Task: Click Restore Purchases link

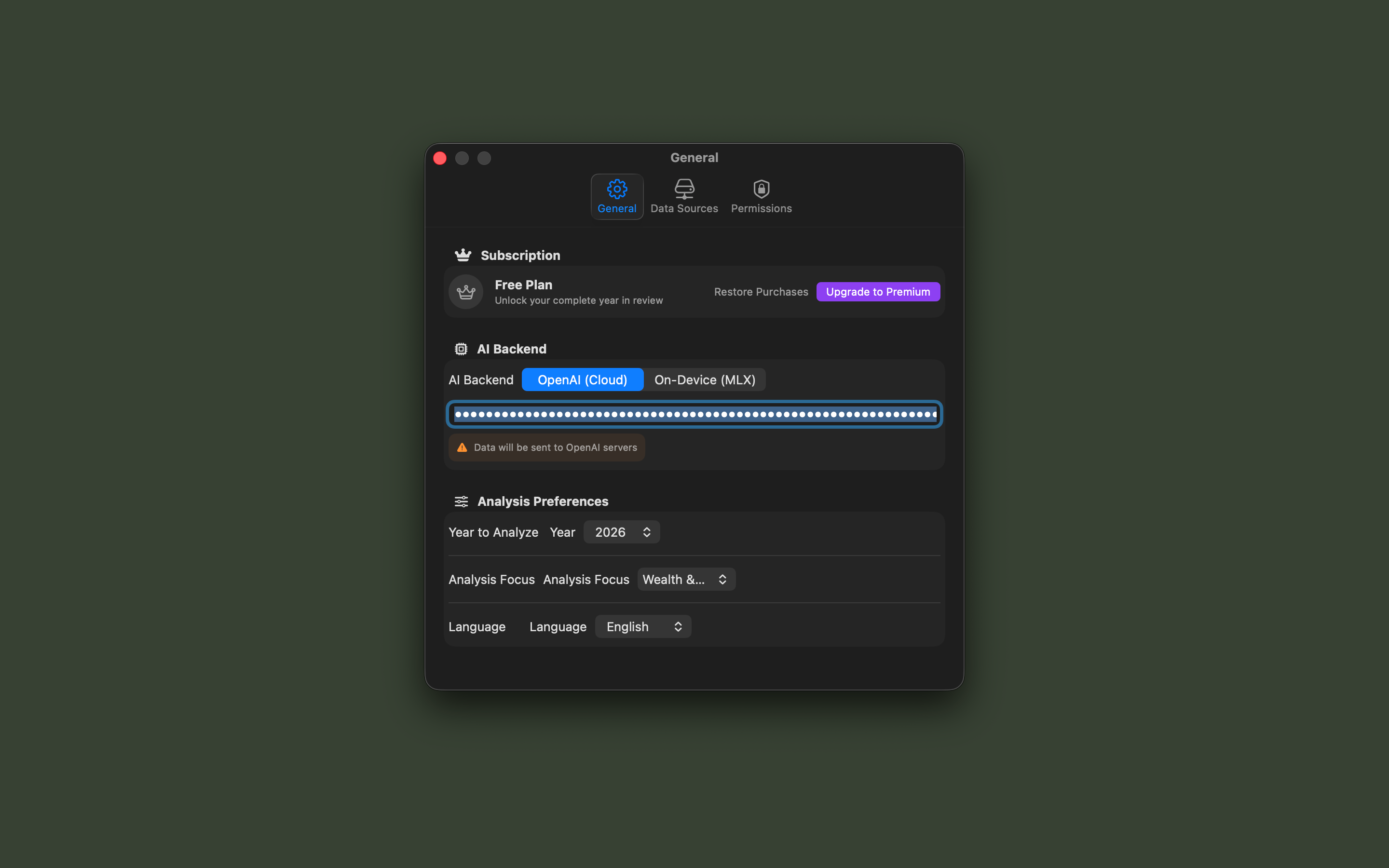Action: point(761,292)
